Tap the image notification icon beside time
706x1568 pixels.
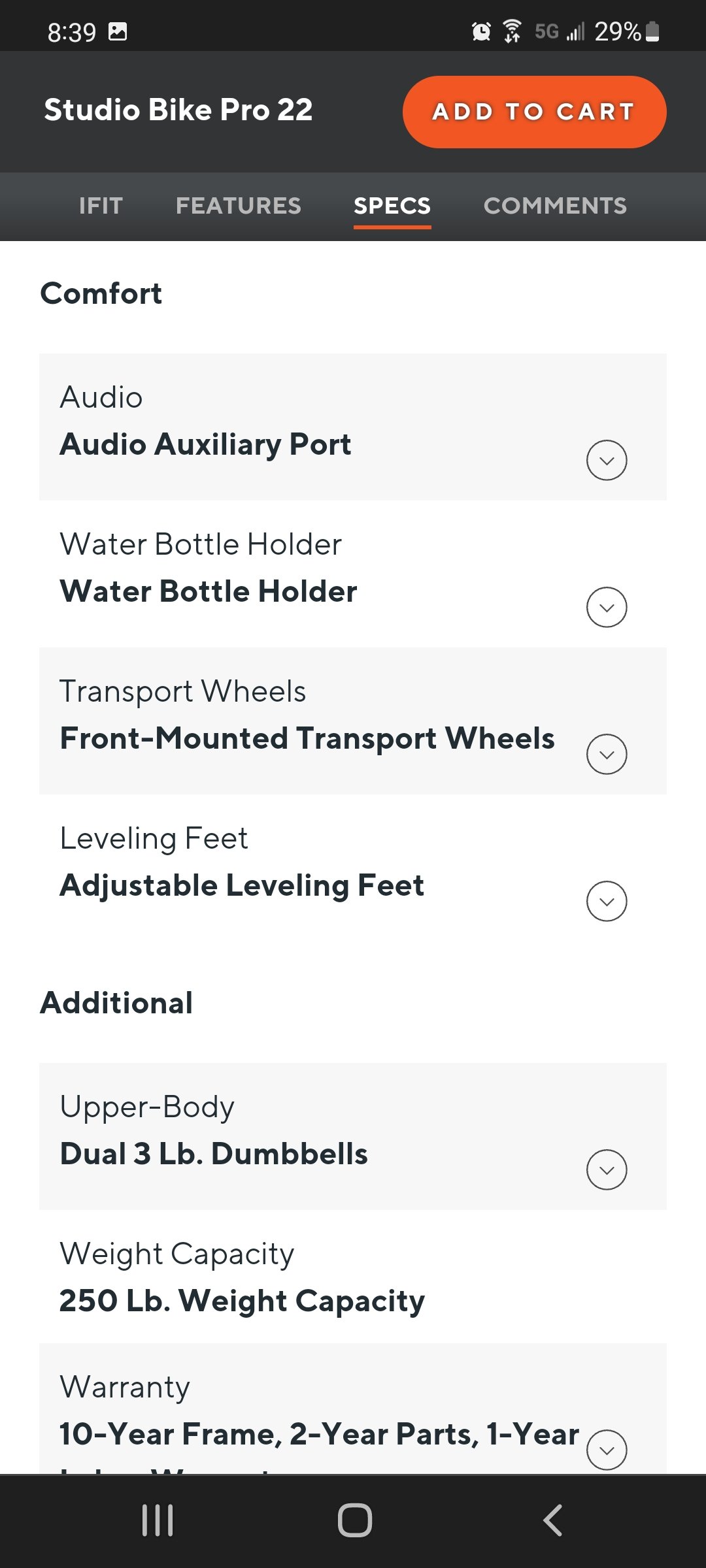coord(118,31)
